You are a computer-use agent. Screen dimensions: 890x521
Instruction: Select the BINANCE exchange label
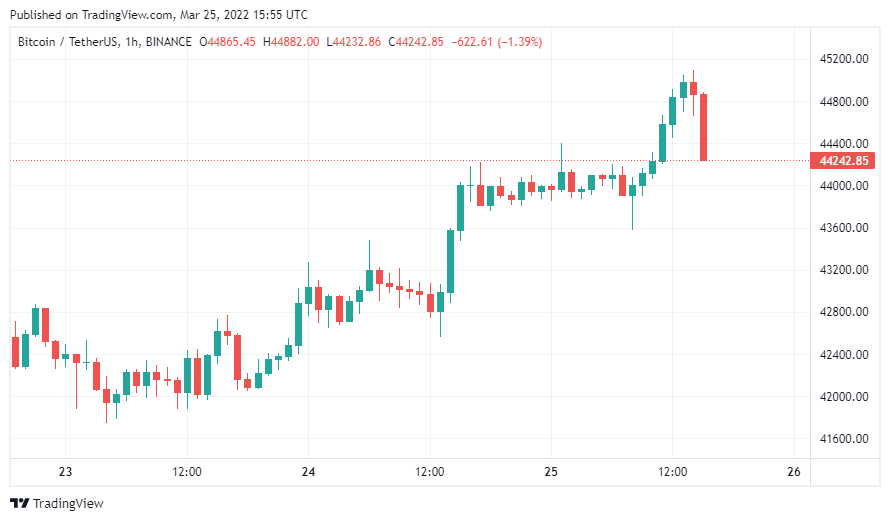[x=169, y=42]
